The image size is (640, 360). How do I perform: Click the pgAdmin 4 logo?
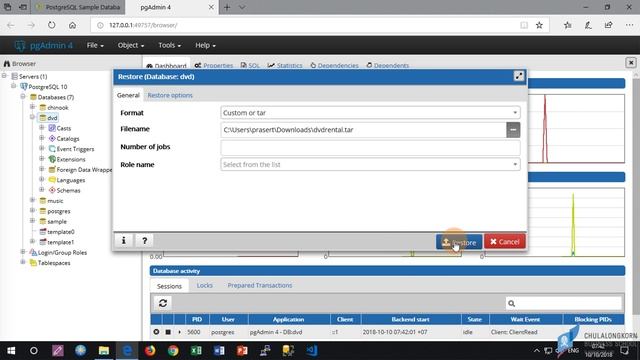point(43,45)
